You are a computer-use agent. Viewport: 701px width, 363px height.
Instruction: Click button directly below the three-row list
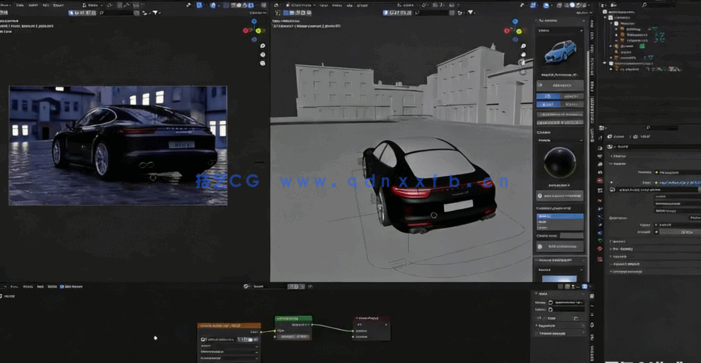[x=560, y=246]
